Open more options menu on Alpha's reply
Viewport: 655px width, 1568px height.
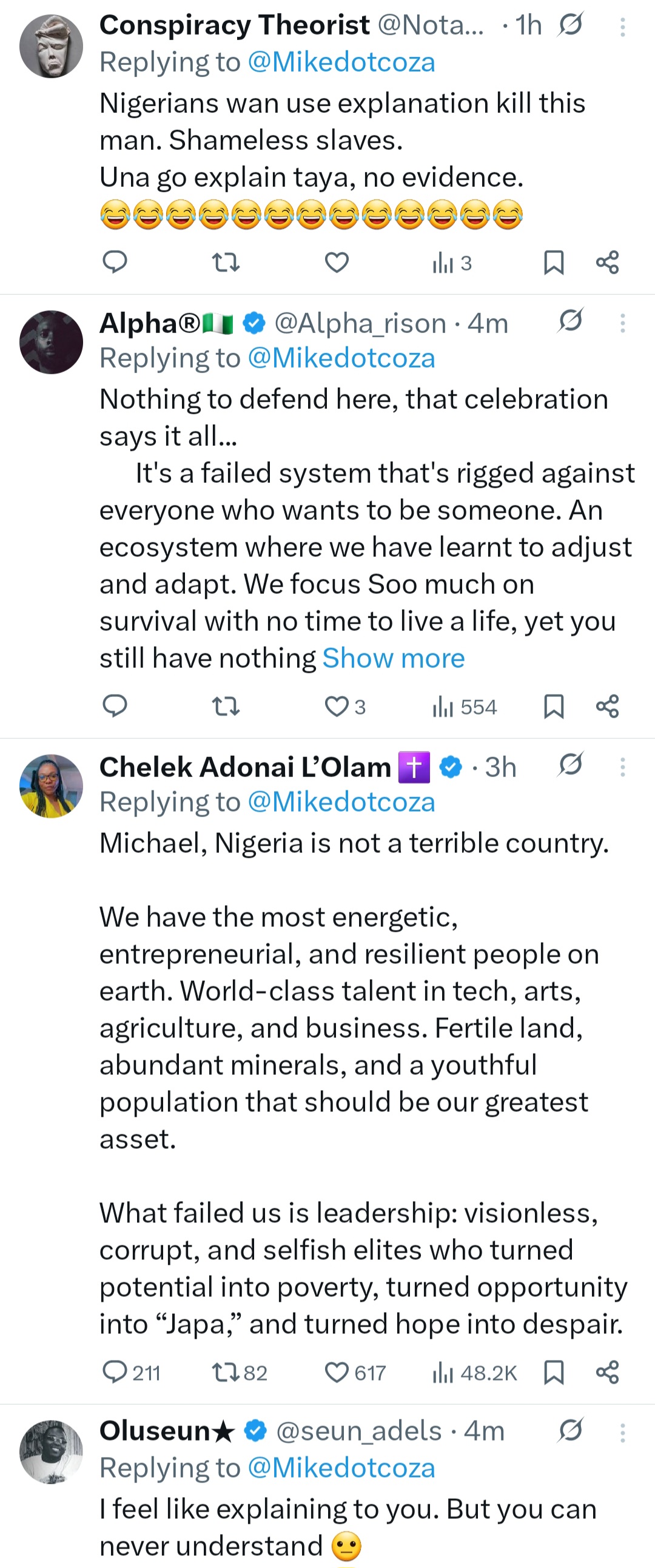623,323
